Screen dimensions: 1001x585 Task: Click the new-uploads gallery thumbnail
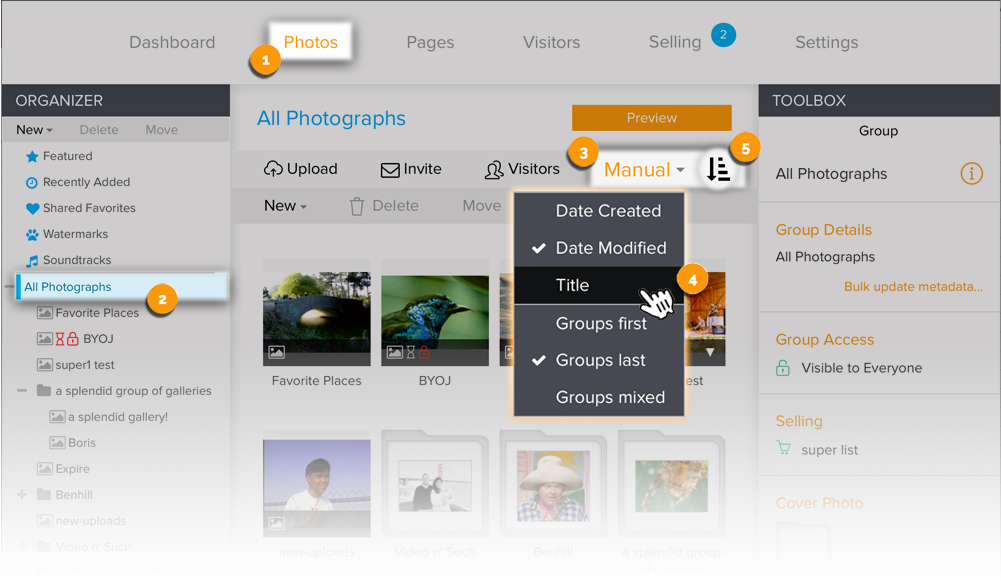(317, 487)
